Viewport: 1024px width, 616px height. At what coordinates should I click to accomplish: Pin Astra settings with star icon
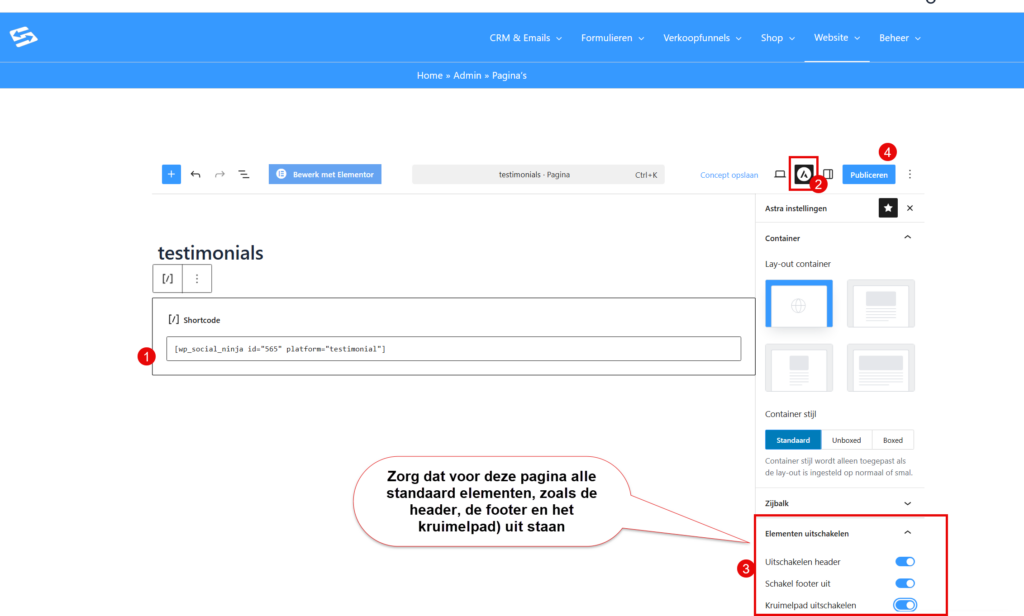click(888, 208)
